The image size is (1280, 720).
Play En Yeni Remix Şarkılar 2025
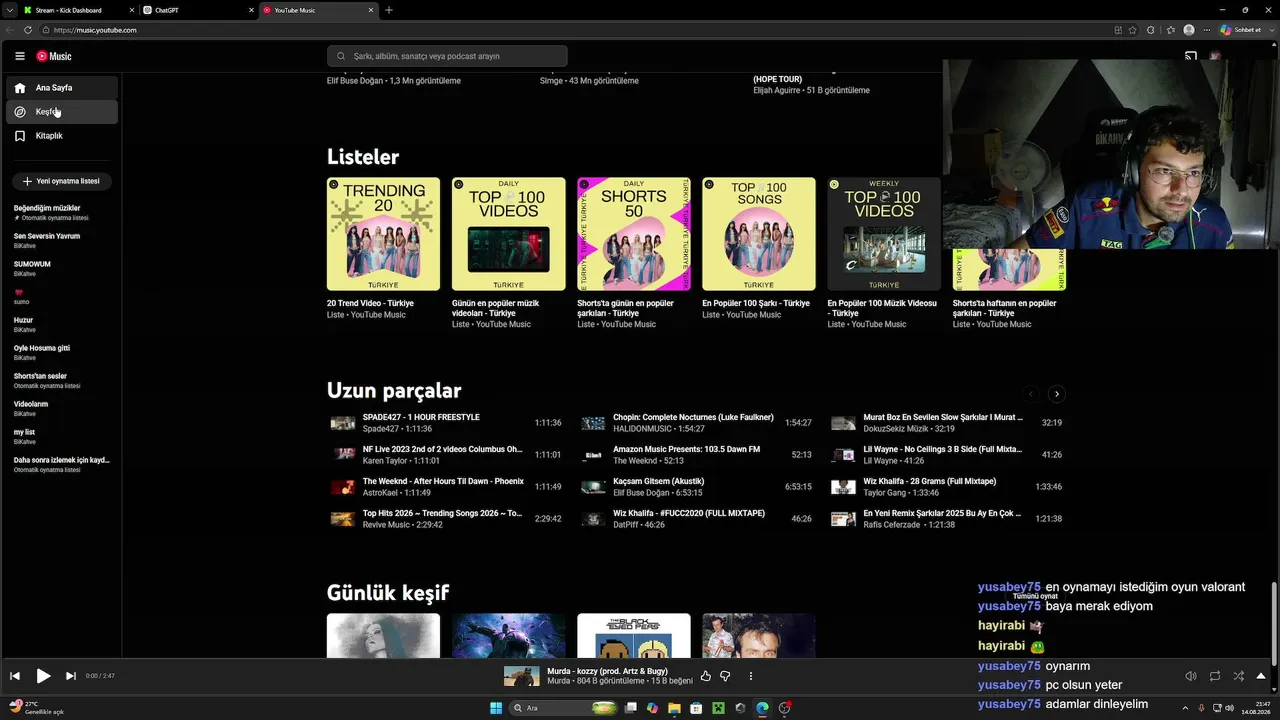[946, 519]
